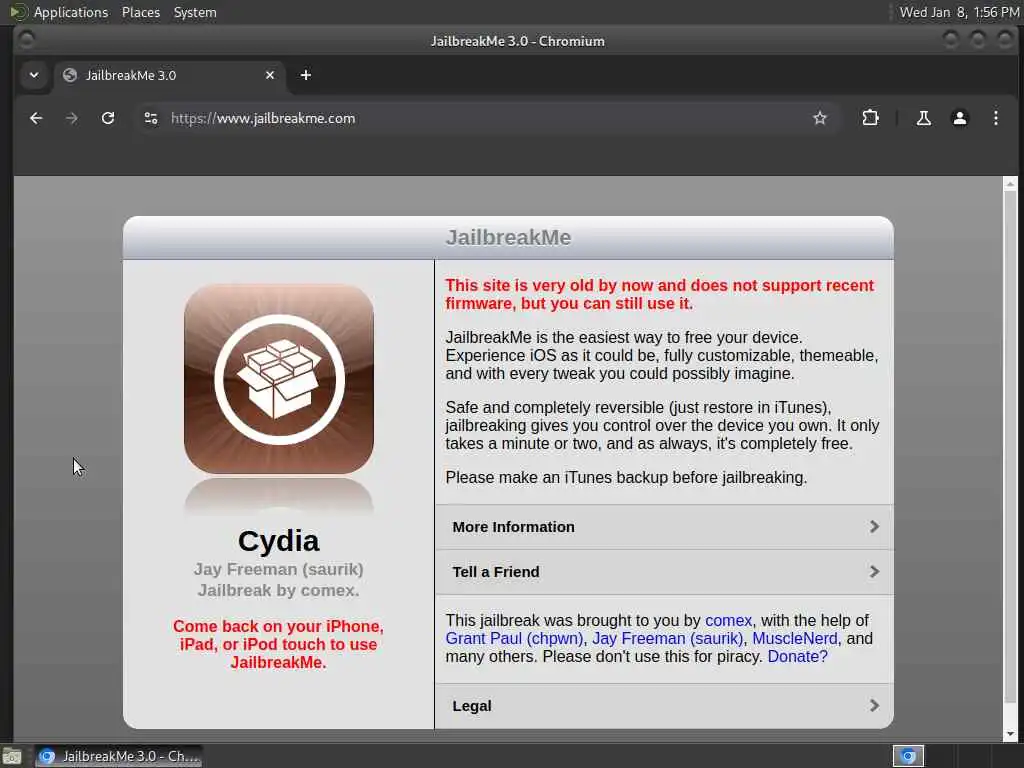Click the red 'This site is very old' warning

(x=660, y=295)
